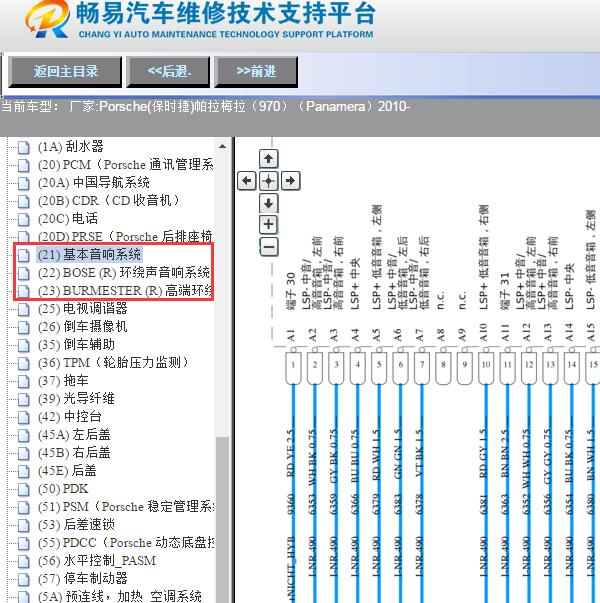This screenshot has width=600, height=603.
Task: Click the 返回主目录 button
Action: point(65,72)
